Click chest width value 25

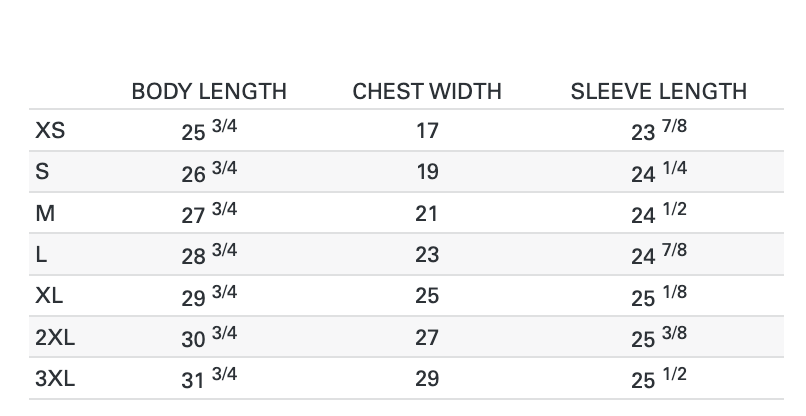click(427, 296)
